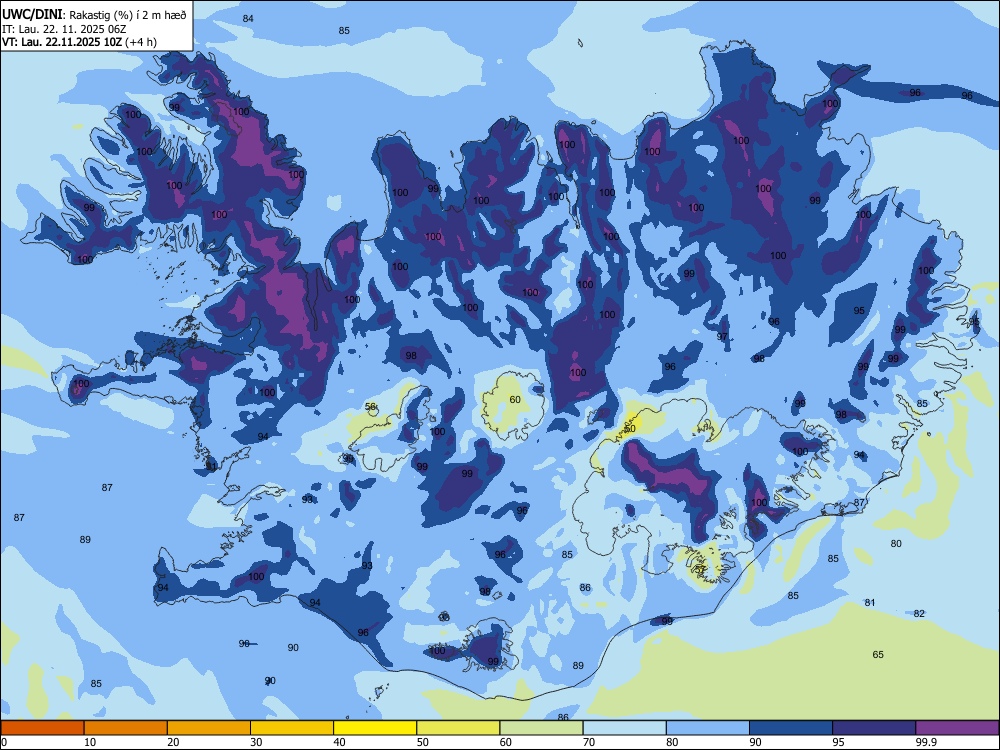
Task: Click the legend tick label '99.9'
Action: click(926, 742)
